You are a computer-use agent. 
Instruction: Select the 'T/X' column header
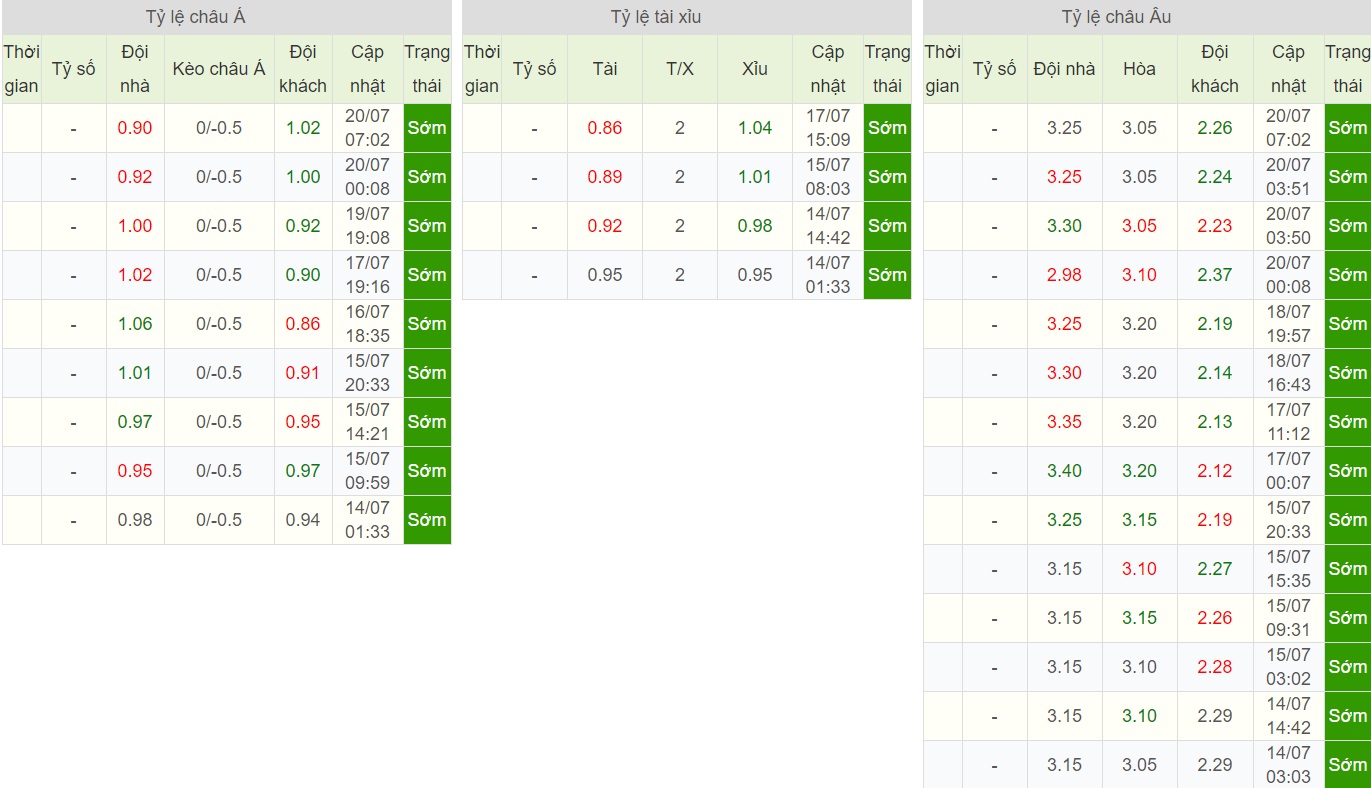pos(680,69)
